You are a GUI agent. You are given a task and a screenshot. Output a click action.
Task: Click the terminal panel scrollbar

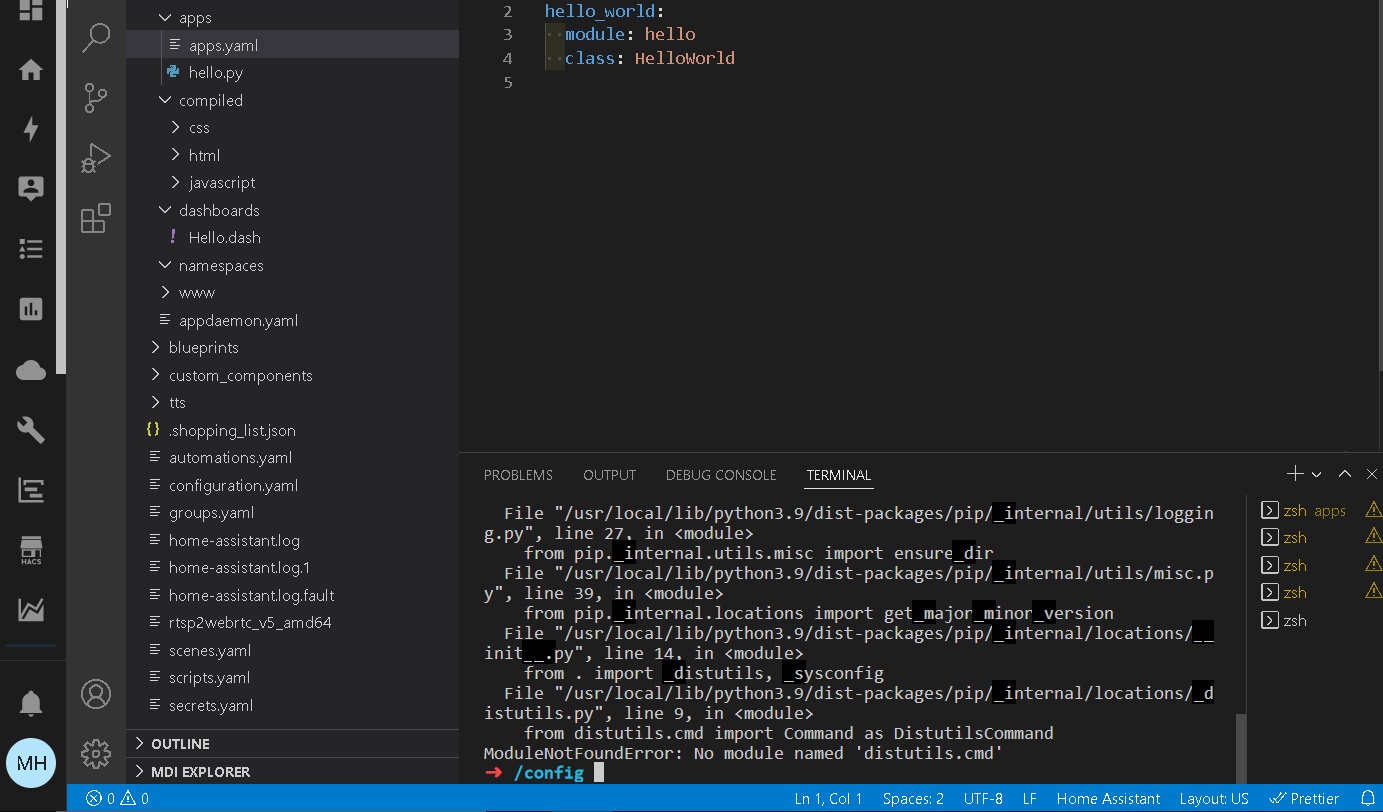pos(1241,747)
